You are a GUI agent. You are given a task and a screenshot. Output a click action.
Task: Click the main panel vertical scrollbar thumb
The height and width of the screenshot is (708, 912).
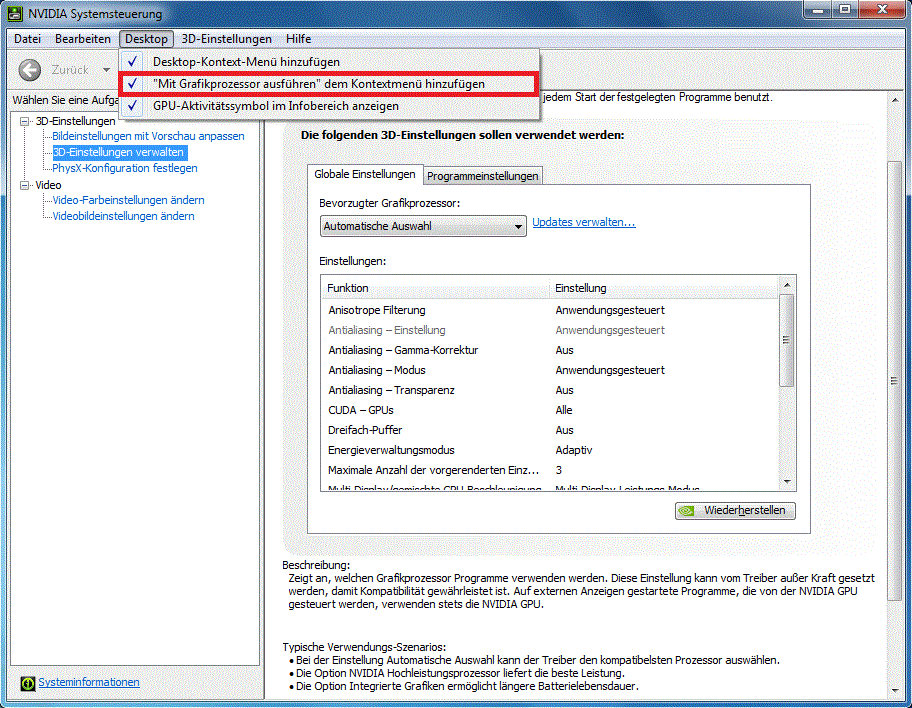tap(895, 381)
